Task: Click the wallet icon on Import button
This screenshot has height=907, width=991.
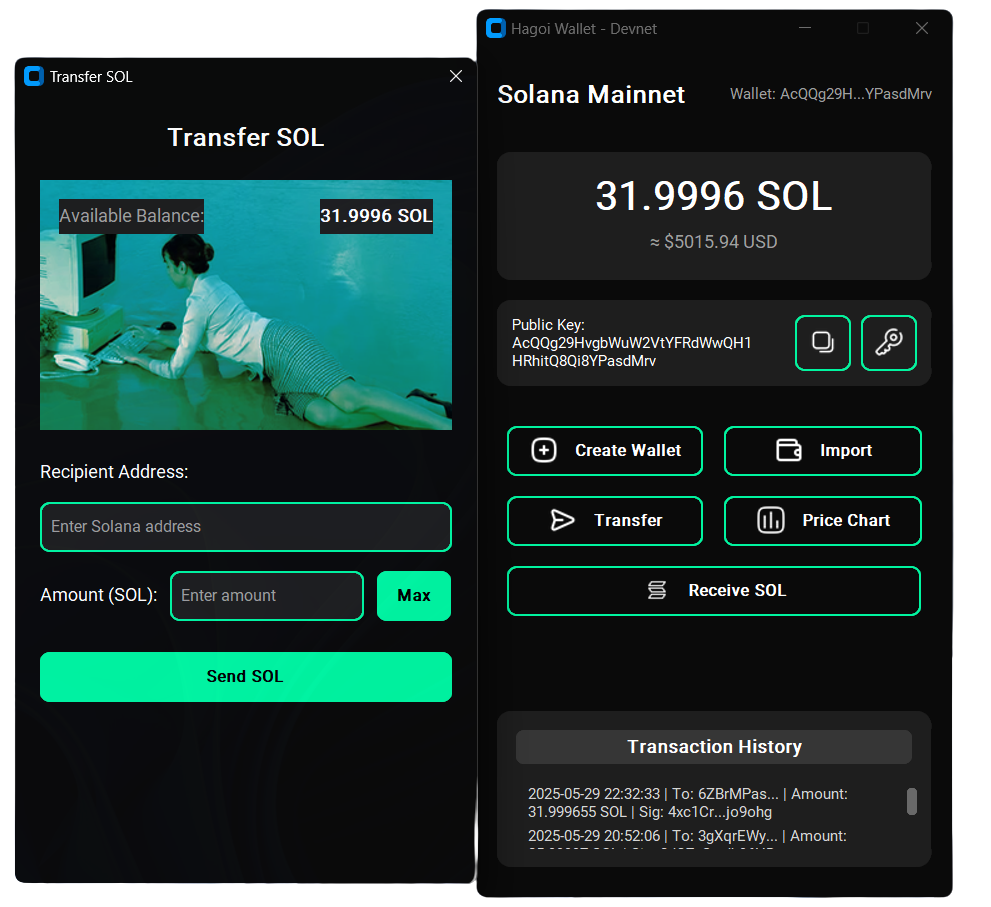Action: [789, 450]
